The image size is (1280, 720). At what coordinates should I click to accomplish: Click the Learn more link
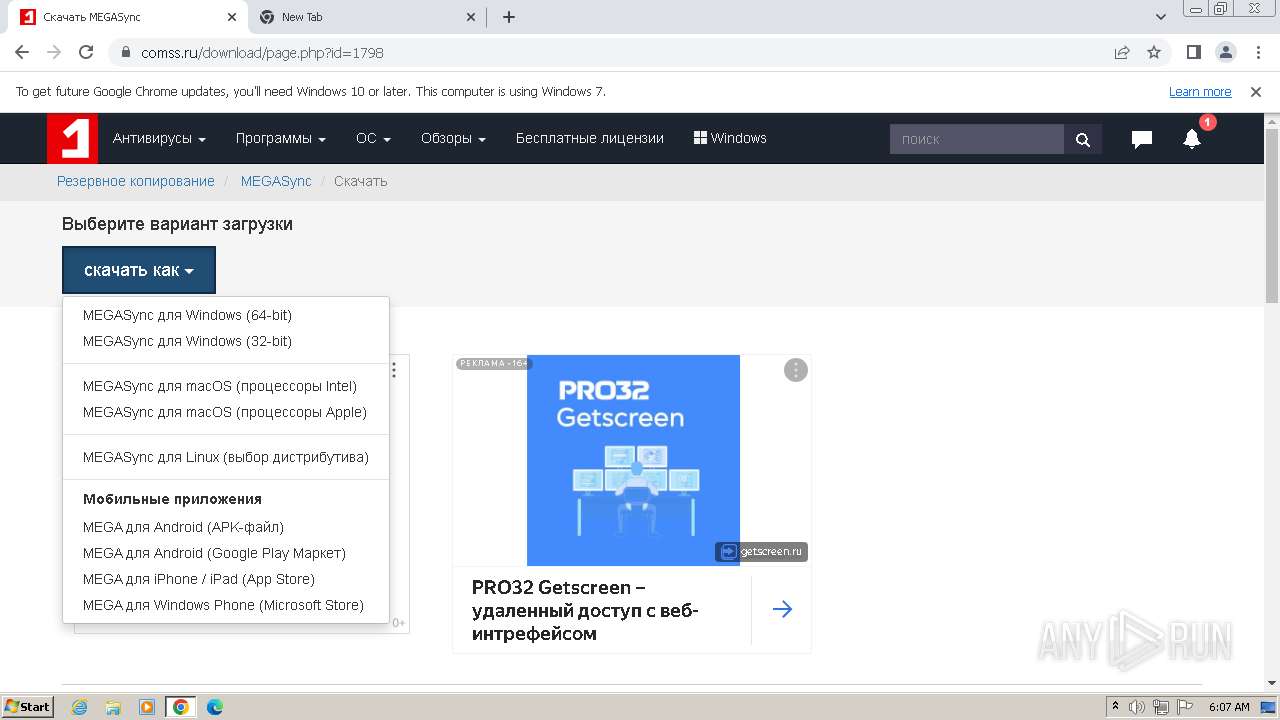[x=1200, y=92]
